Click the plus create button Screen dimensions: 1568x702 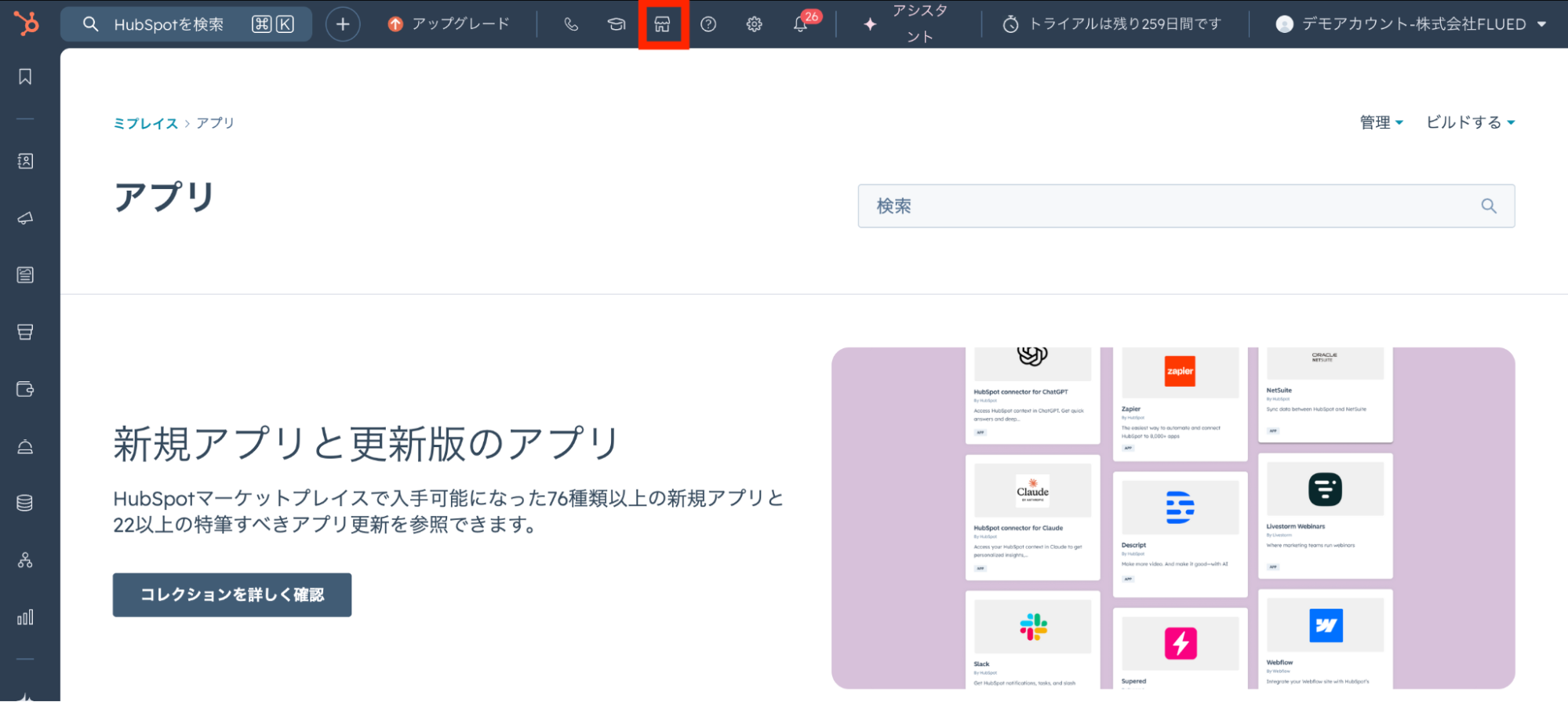(x=343, y=24)
